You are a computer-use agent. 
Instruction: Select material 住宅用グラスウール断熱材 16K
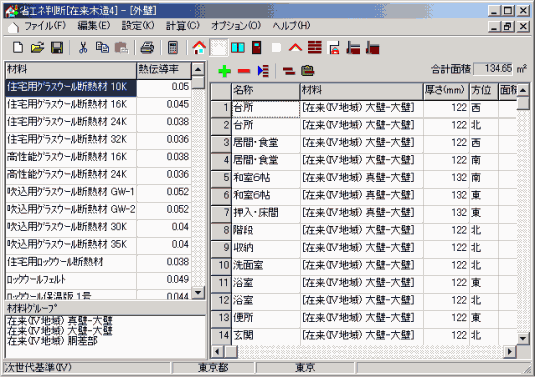[x=71, y=104]
